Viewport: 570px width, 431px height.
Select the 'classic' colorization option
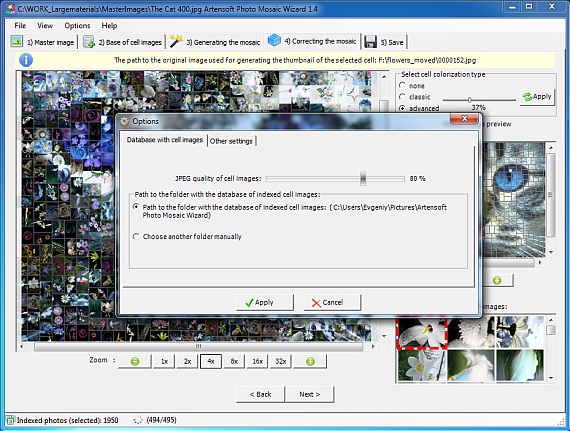coord(402,97)
